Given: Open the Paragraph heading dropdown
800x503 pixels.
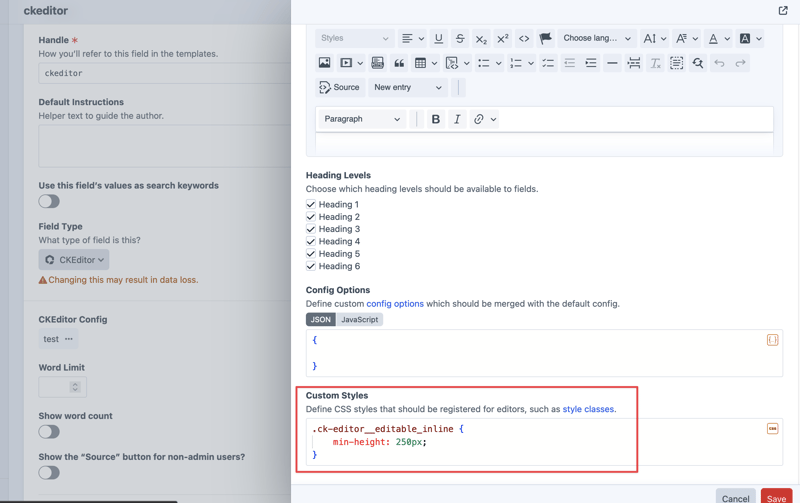Looking at the screenshot, I should (x=362, y=119).
